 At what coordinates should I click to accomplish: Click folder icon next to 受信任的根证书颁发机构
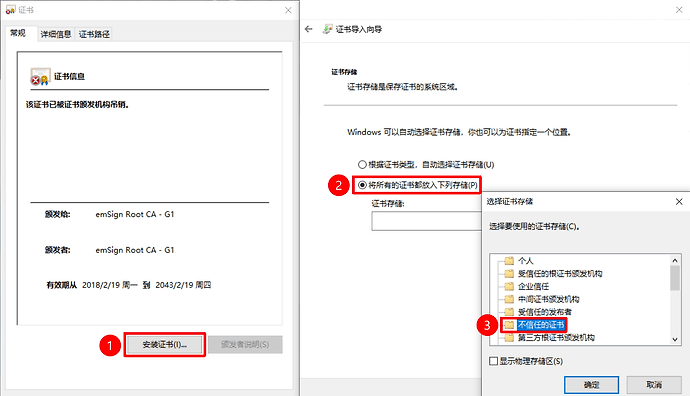tap(509, 273)
